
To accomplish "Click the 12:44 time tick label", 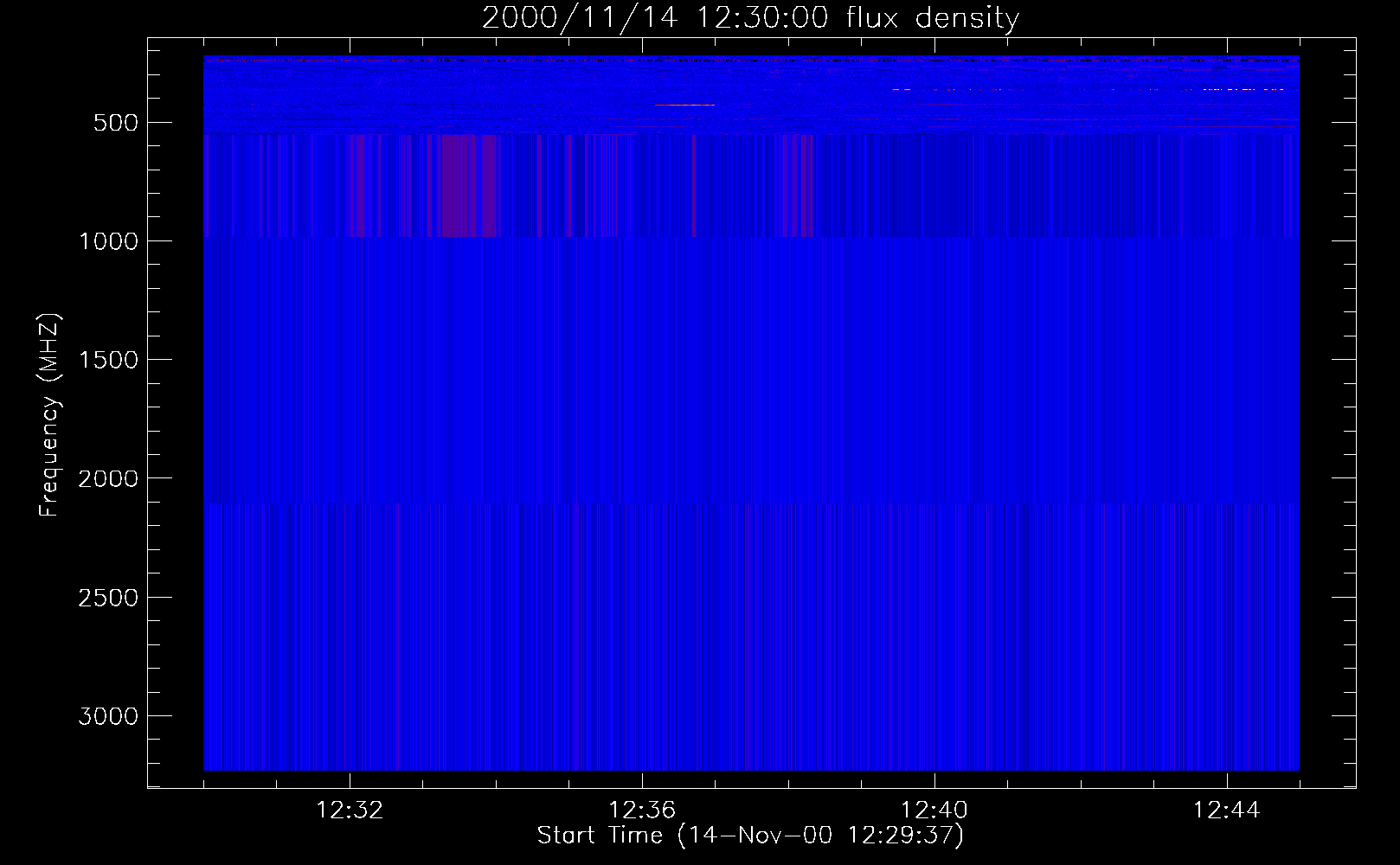I will tap(1227, 811).
